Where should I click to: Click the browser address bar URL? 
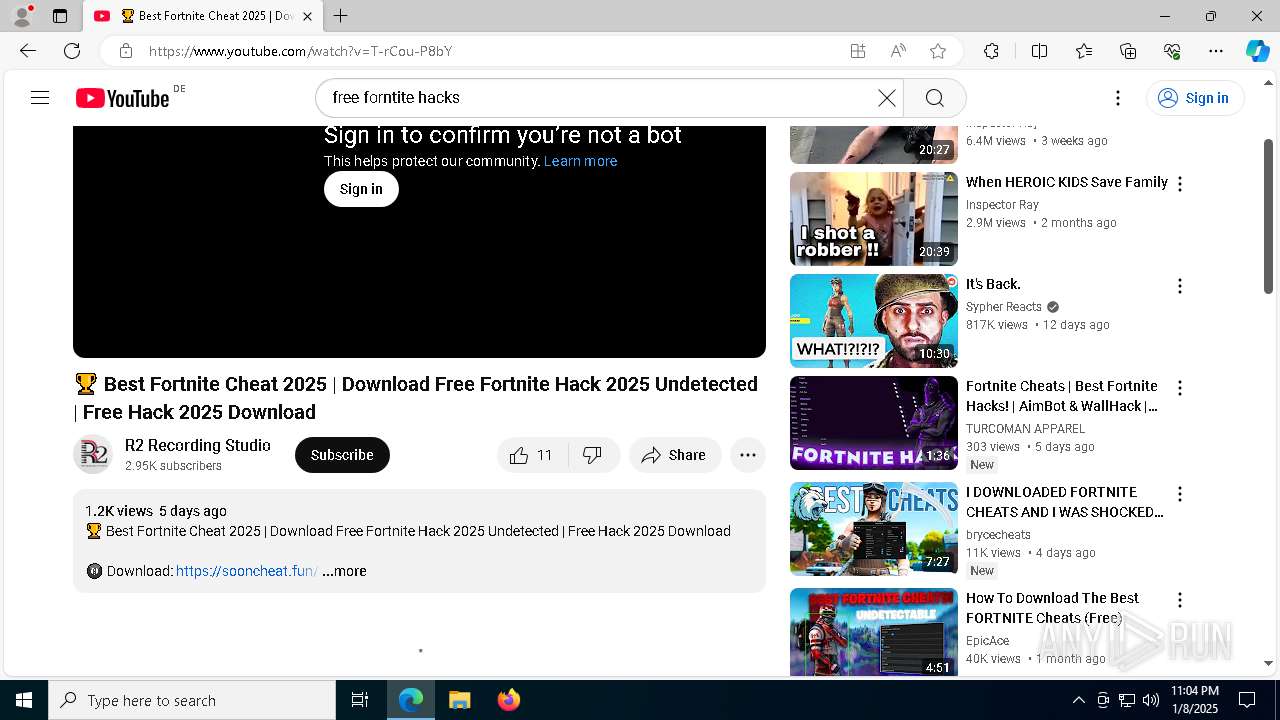300,51
